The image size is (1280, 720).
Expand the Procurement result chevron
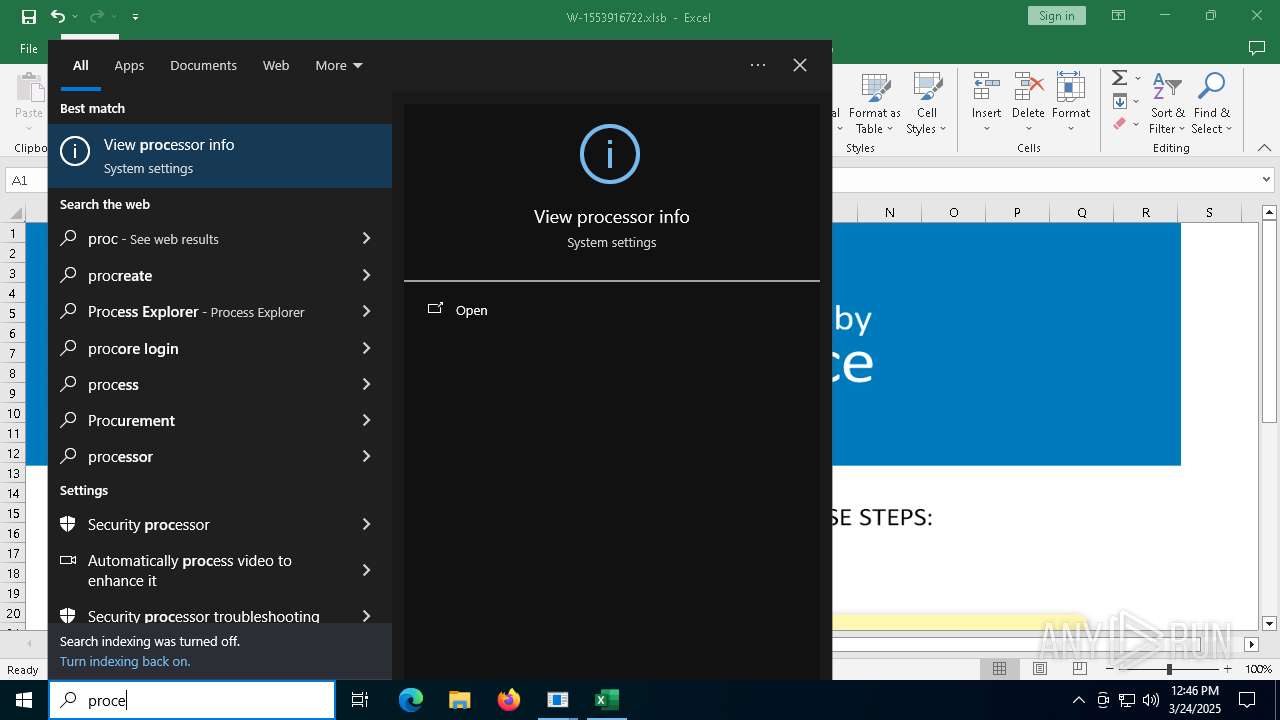click(x=366, y=420)
